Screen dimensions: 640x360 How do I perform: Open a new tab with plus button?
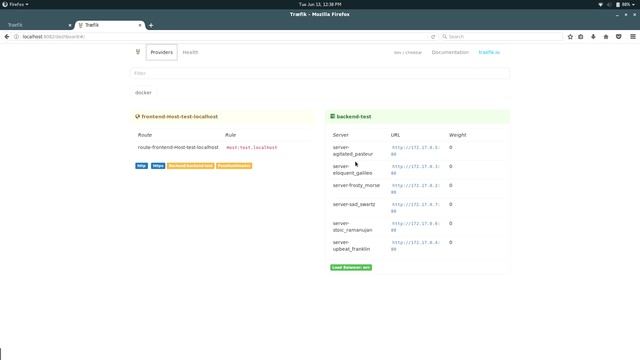(x=151, y=25)
